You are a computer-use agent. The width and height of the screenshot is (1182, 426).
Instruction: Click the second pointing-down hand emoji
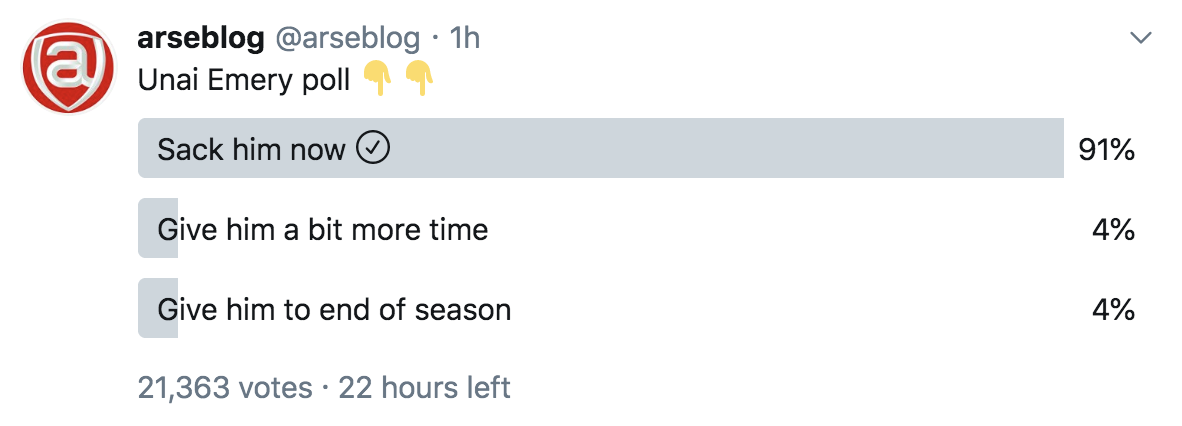pyautogui.click(x=419, y=79)
